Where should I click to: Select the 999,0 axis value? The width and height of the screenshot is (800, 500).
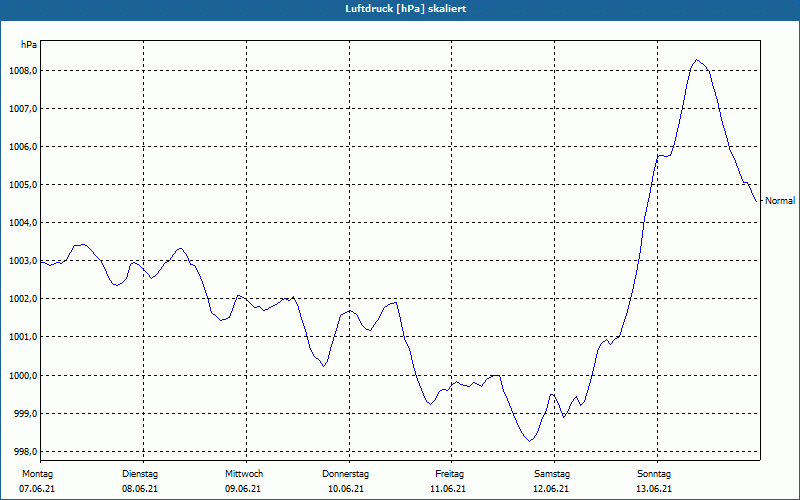[25, 414]
